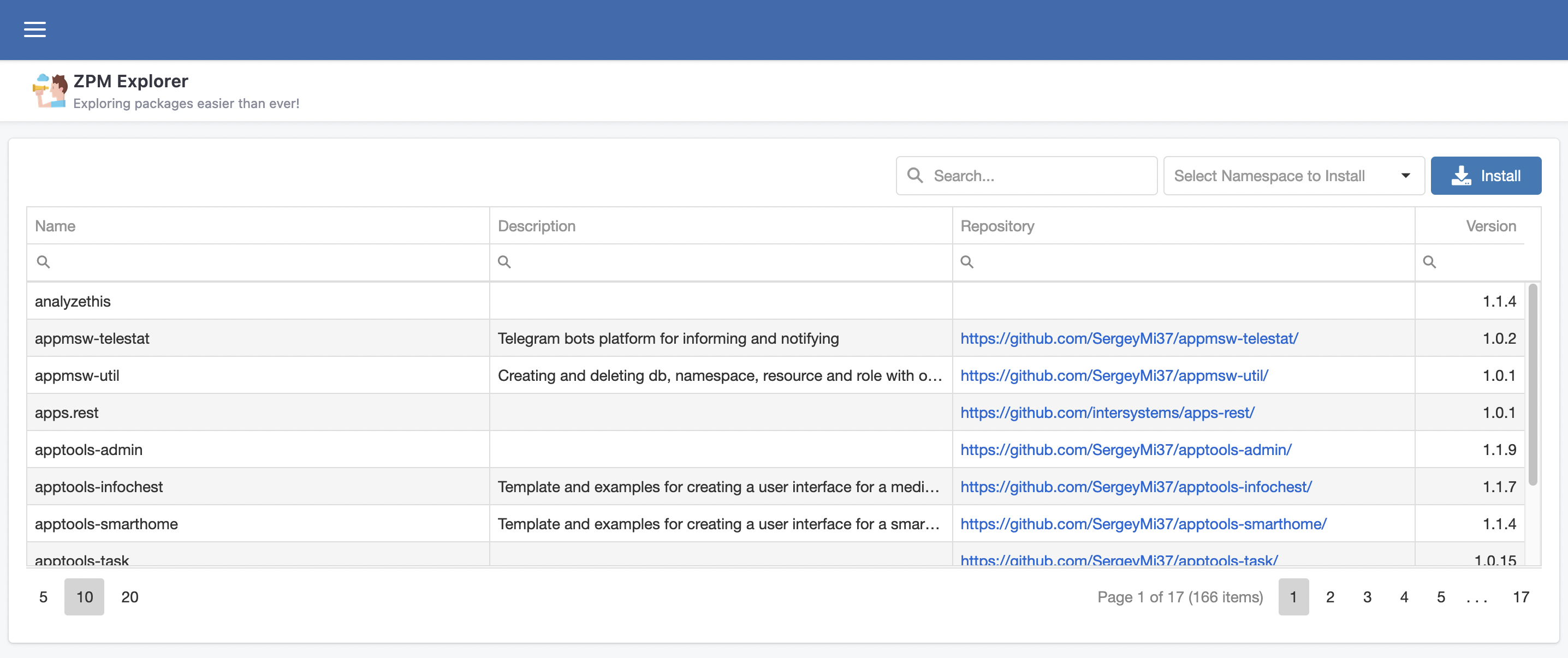The width and height of the screenshot is (1568, 658).
Task: Select page size 10
Action: [x=85, y=596]
